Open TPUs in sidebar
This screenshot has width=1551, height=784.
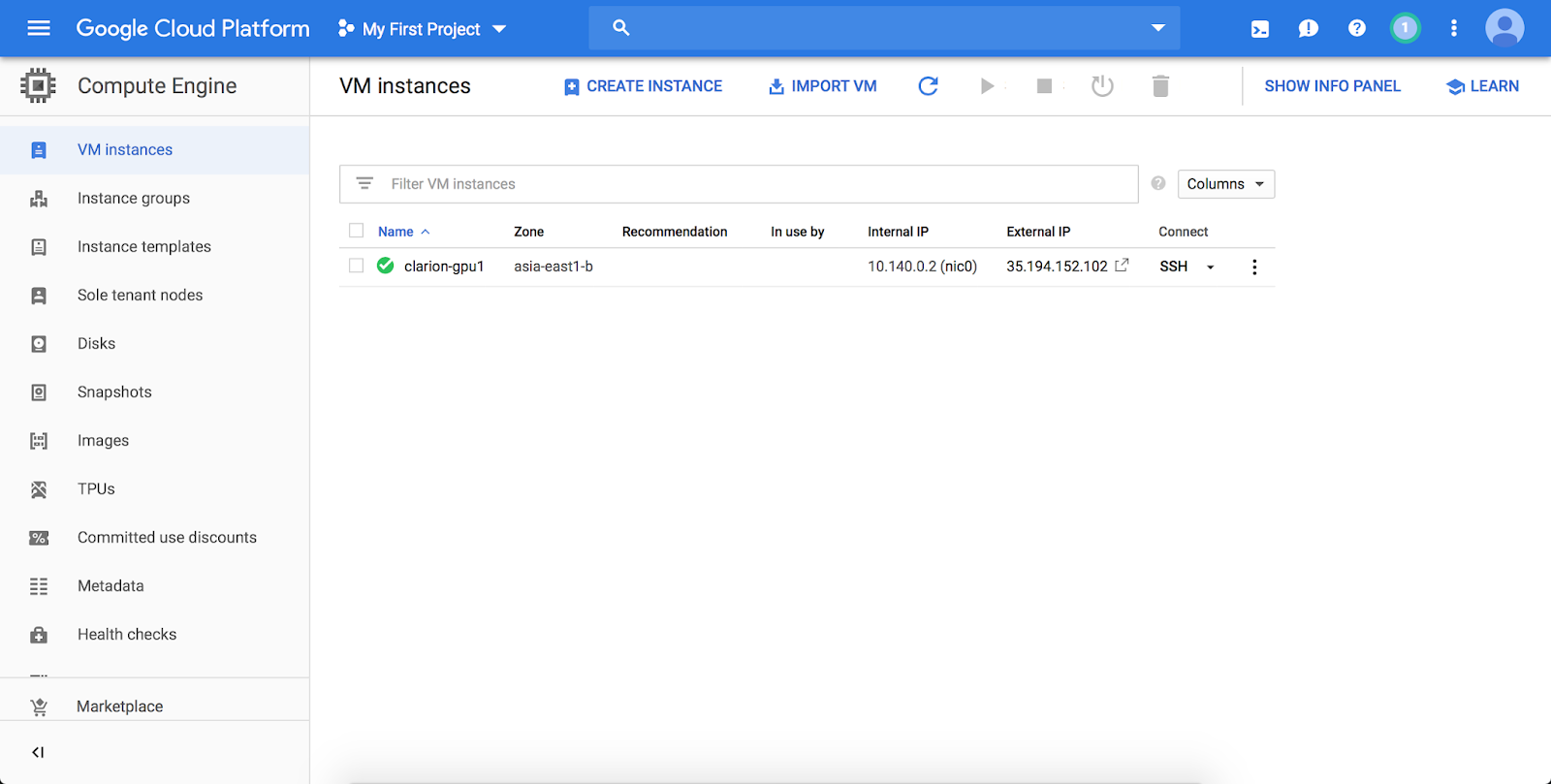155,489
